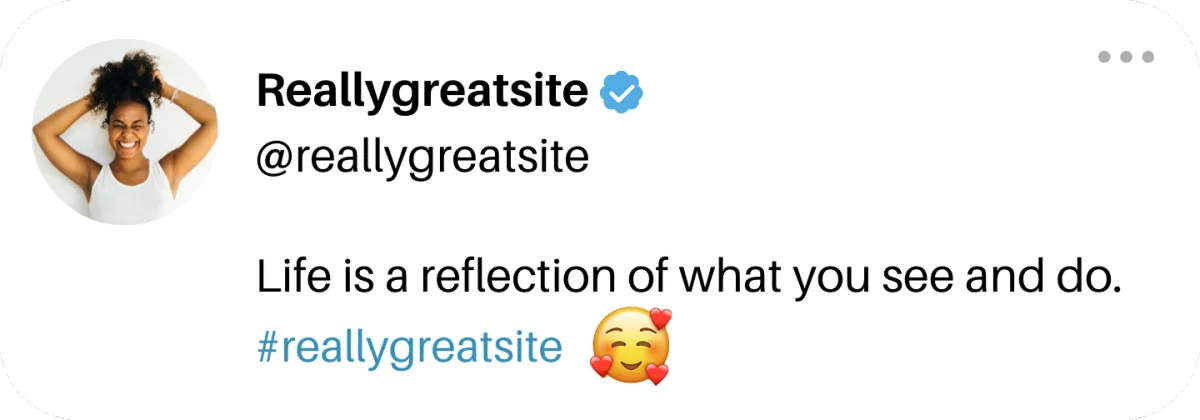
Task: Visit the profile via bold username
Action: pos(422,93)
